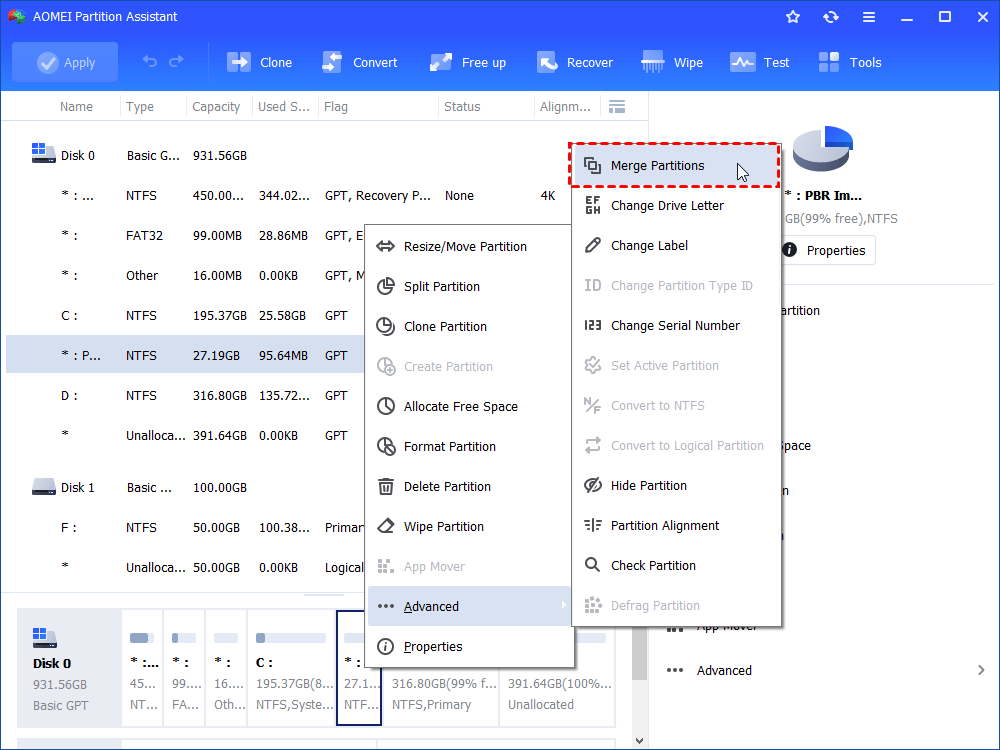Choose Delete Partition
The height and width of the screenshot is (750, 1000).
point(469,487)
